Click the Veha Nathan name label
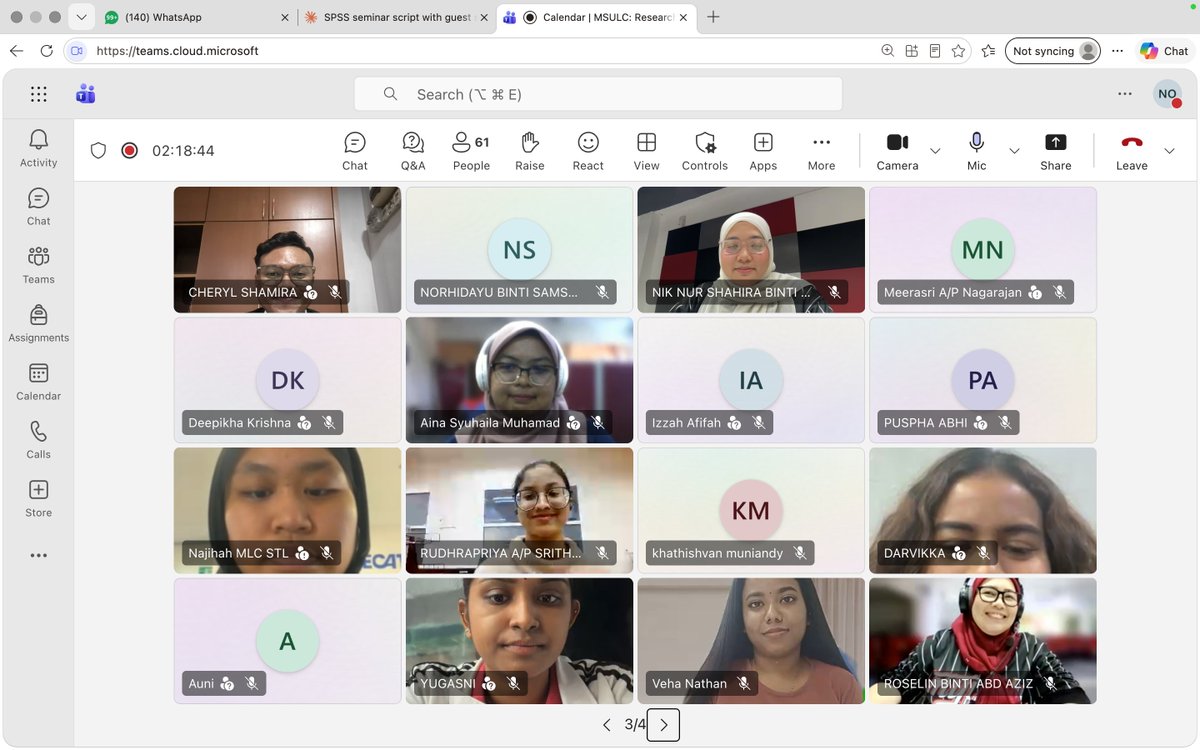Screen dimensions: 1200x750 (690, 684)
